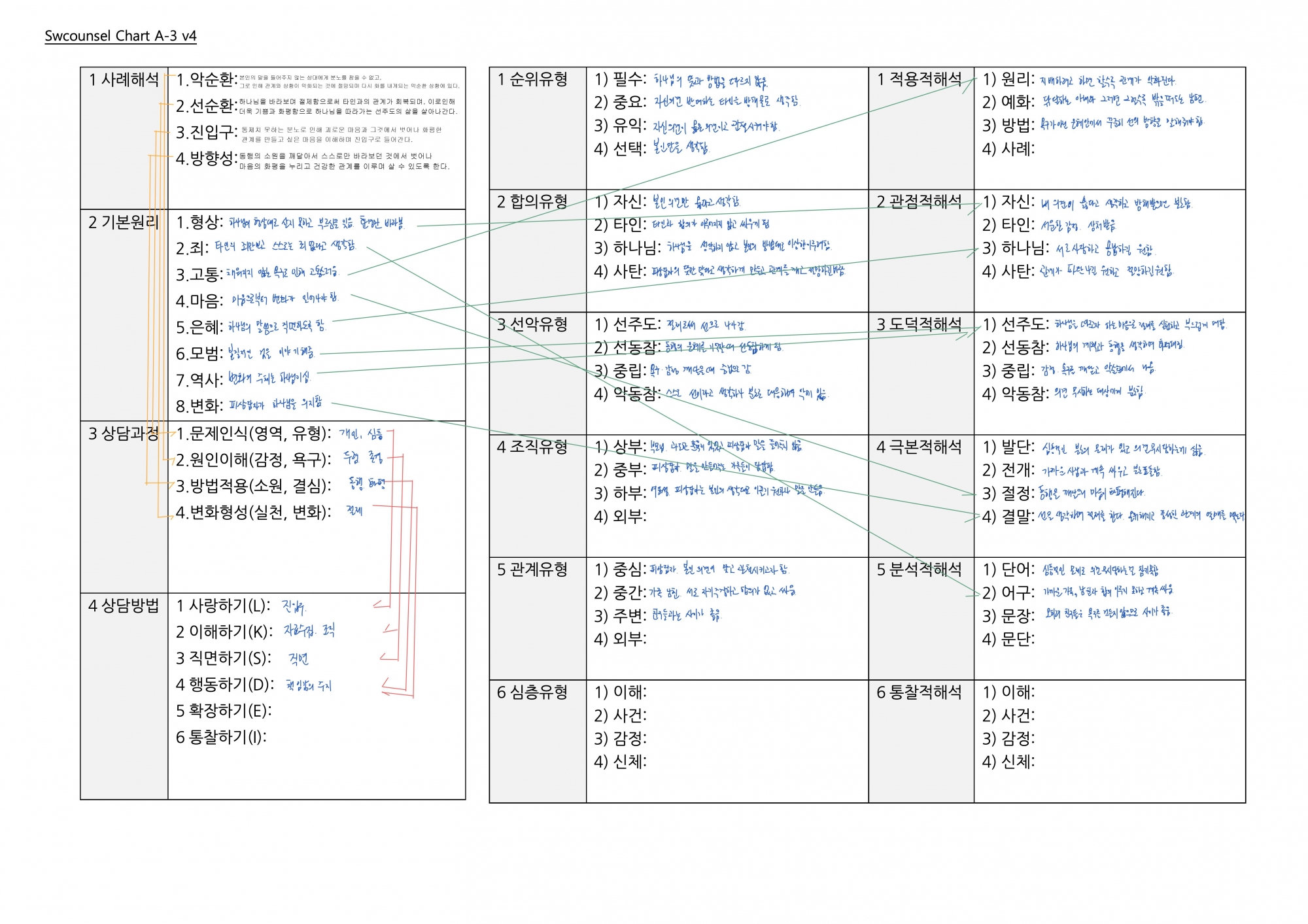This screenshot has height=924, width=1308.
Task: Click the 4) 문단 empty field
Action: (x=1008, y=639)
